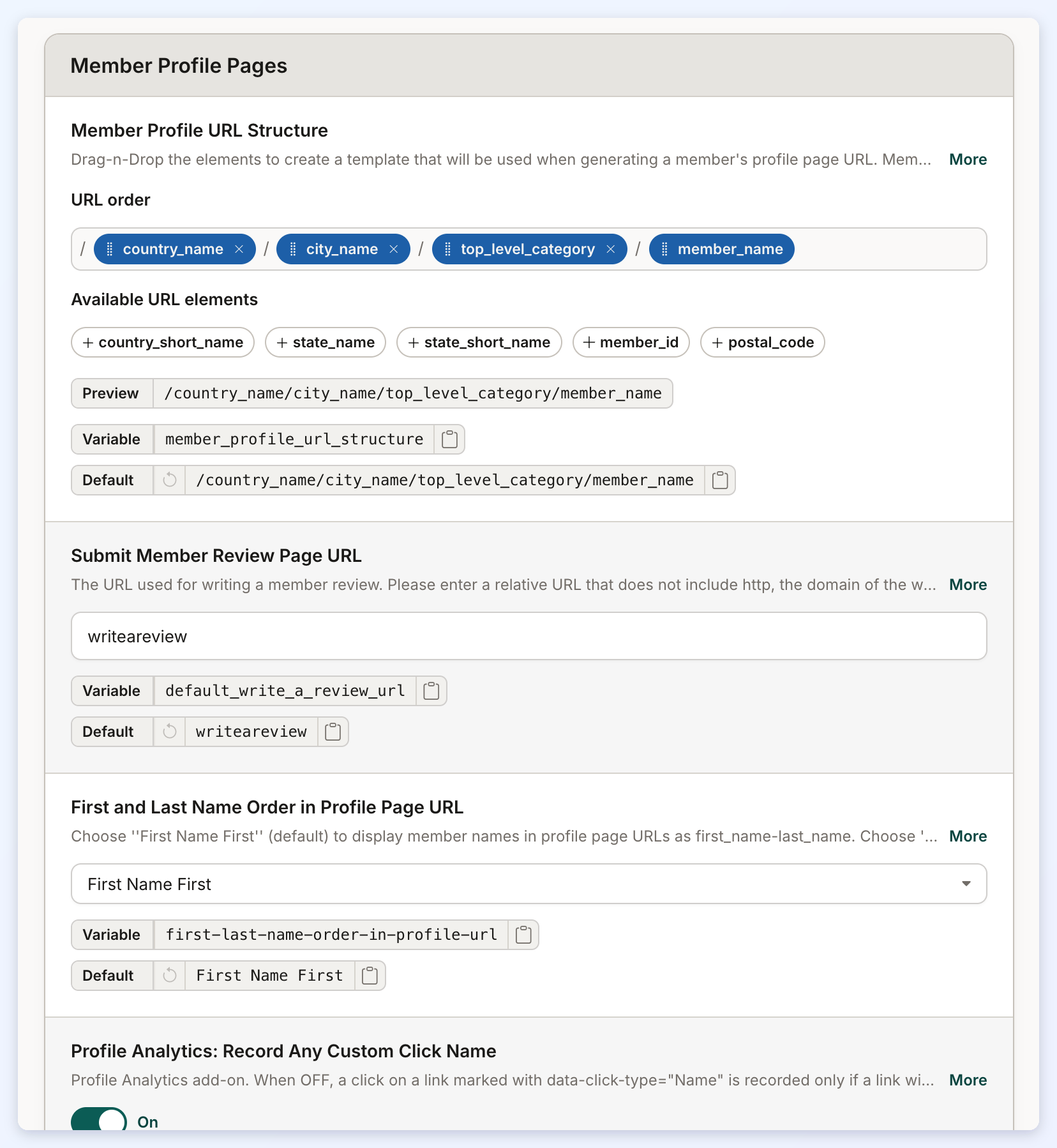
Task: Expand Submit Member Review Page URL description
Action: (968, 585)
